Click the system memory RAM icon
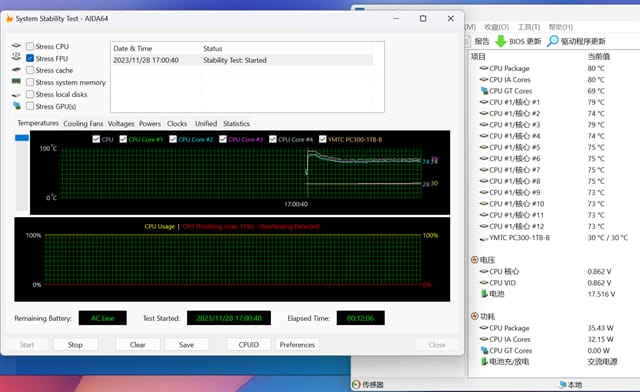The height and width of the screenshot is (392, 640). click(x=16, y=81)
